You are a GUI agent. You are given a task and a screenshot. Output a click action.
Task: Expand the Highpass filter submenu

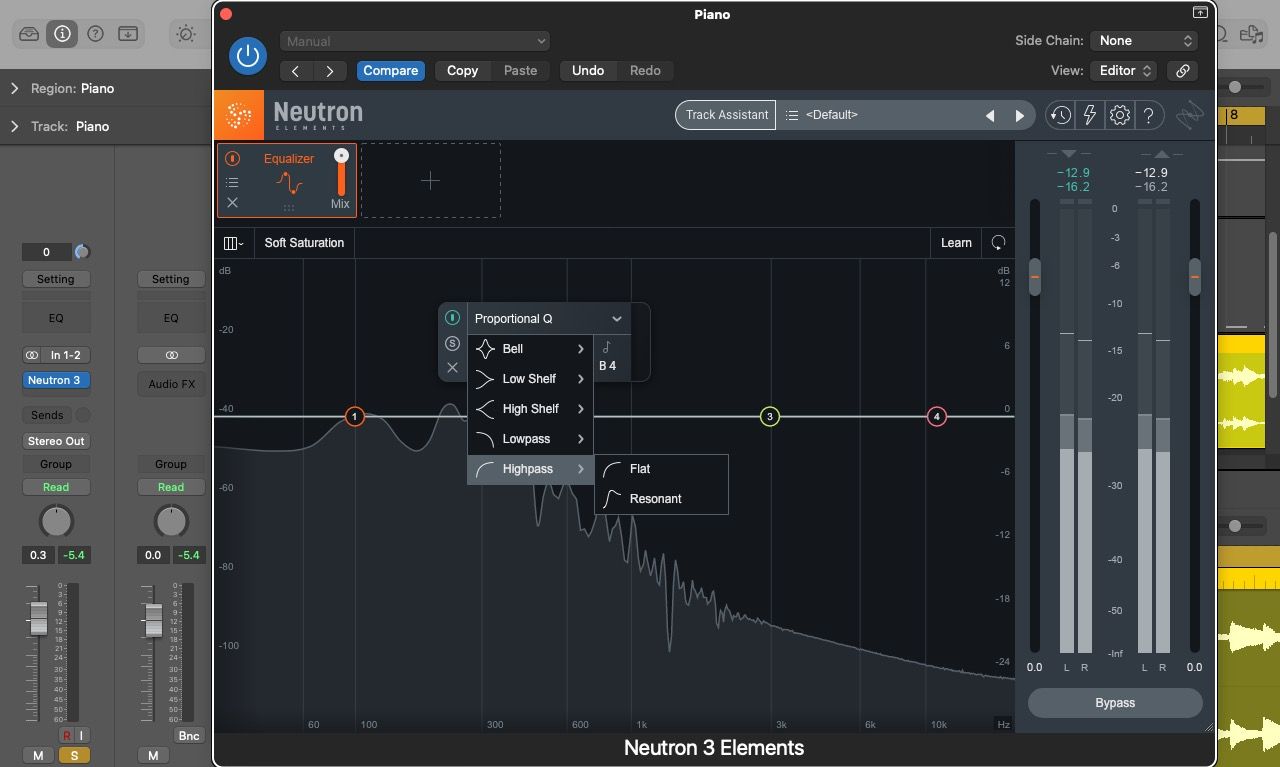point(530,468)
